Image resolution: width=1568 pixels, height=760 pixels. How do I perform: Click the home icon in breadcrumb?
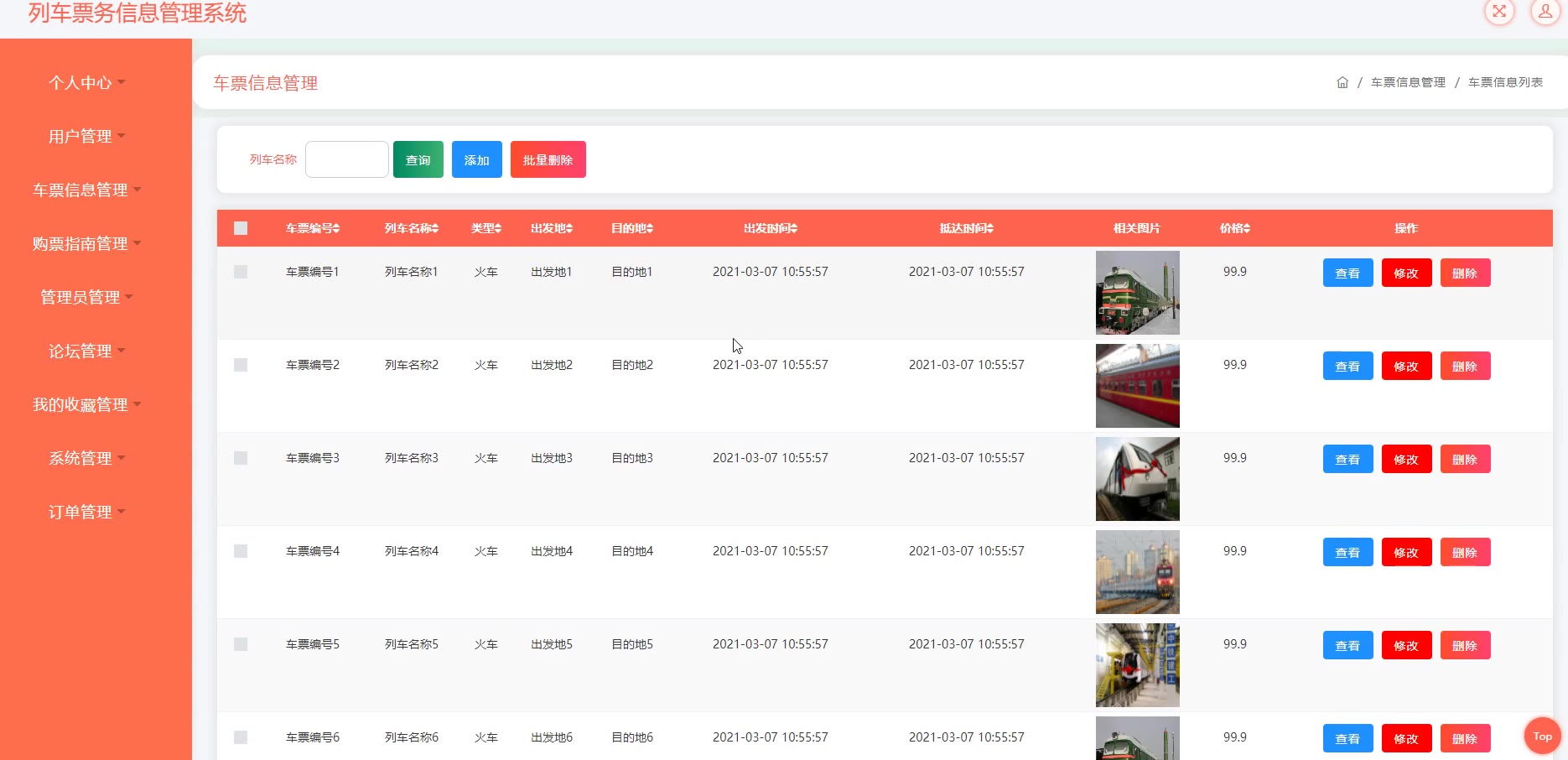[x=1342, y=82]
